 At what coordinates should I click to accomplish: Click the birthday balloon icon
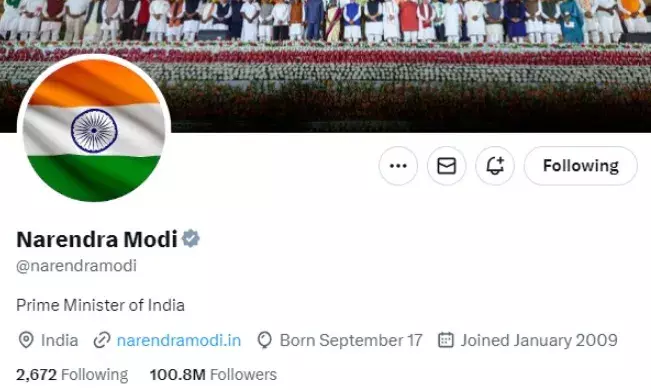264,340
